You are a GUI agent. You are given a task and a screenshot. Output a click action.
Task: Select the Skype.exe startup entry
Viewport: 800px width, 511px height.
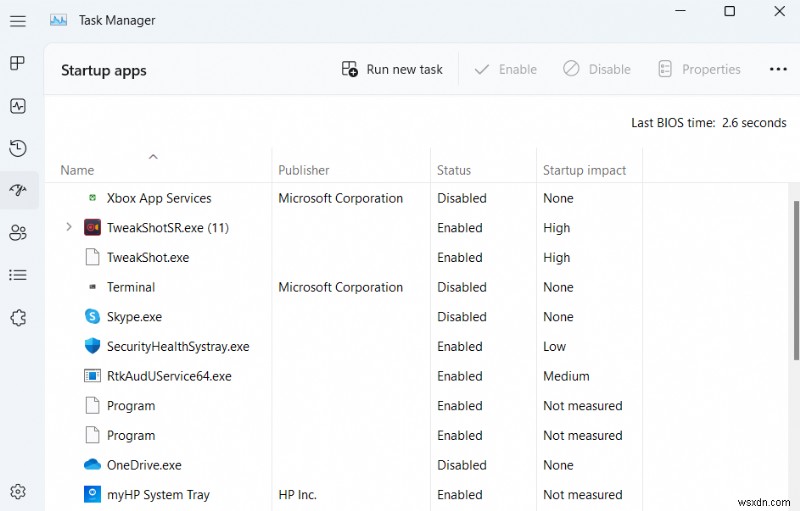pos(134,317)
